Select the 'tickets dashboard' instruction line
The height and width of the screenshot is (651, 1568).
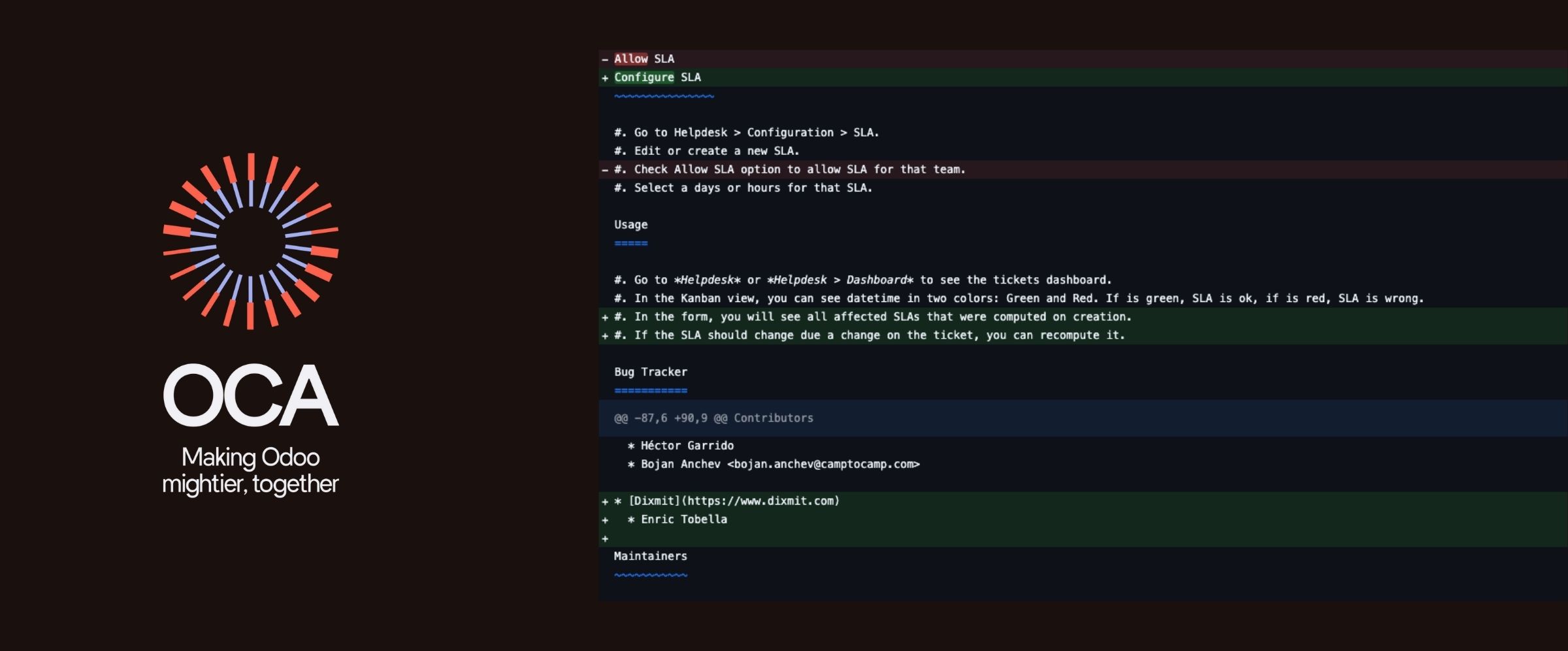click(x=862, y=280)
